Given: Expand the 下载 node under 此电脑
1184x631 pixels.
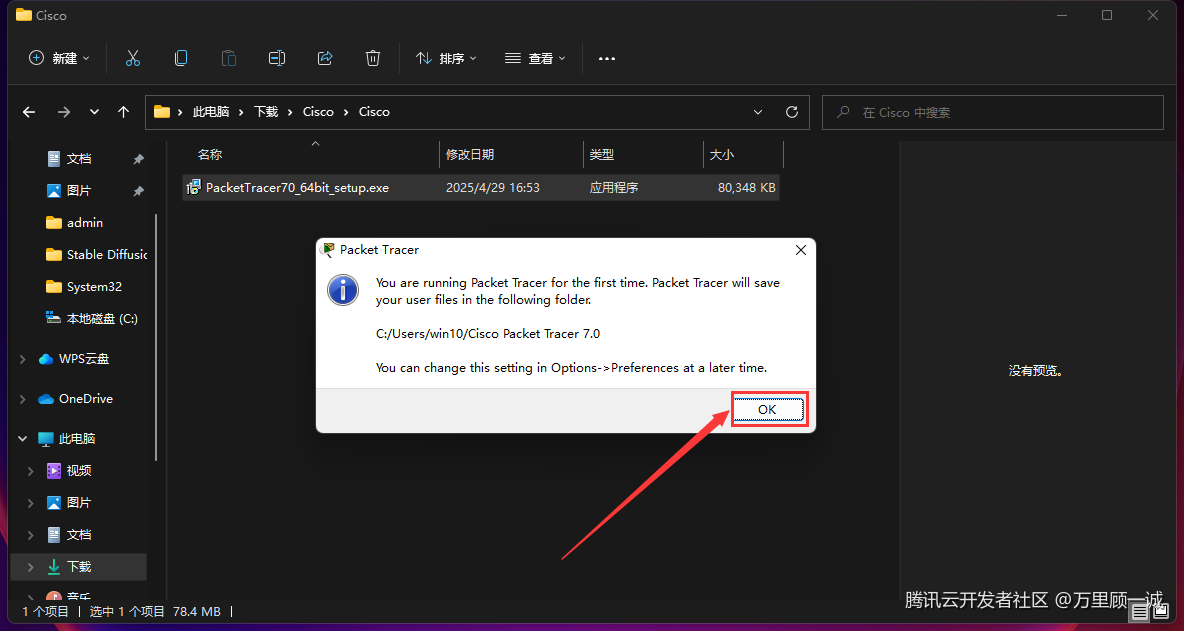Looking at the screenshot, I should pos(31,567).
